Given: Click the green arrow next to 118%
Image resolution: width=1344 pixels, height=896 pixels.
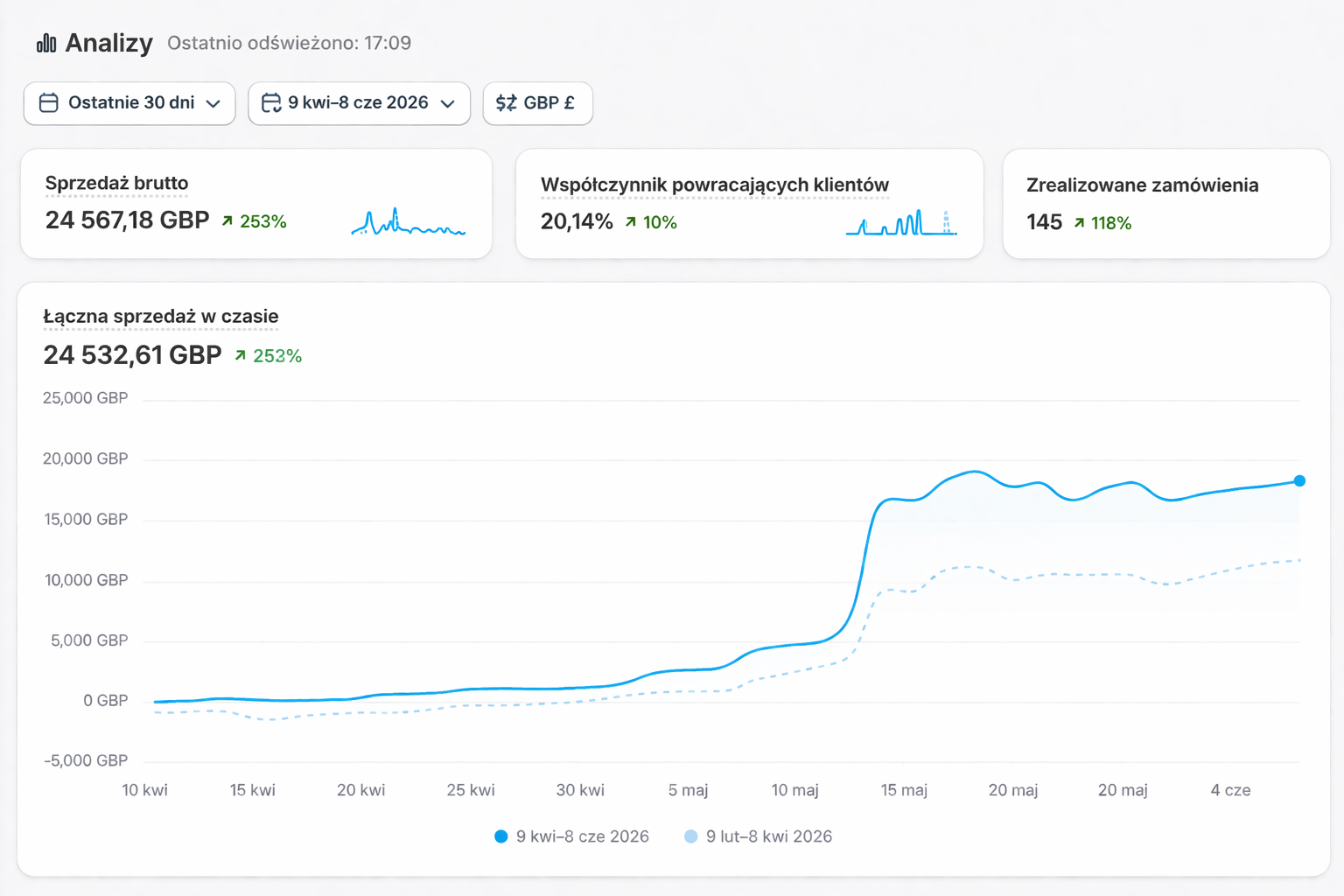Looking at the screenshot, I should [x=1080, y=223].
